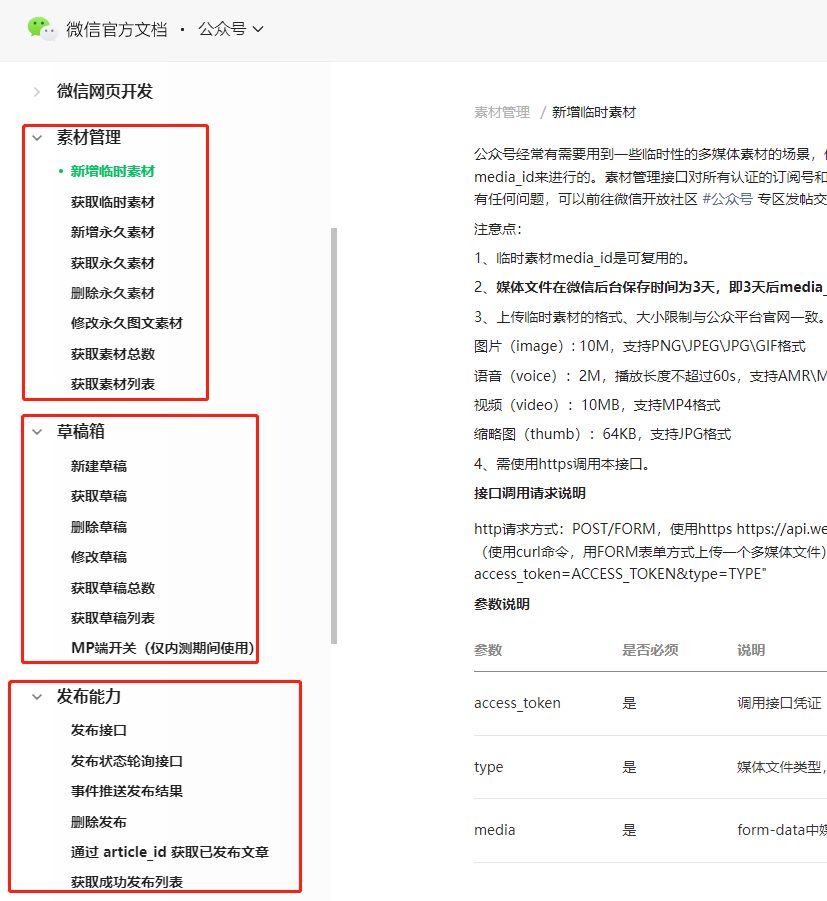Click the 是否必须 table column header
827x901 pixels.
(x=650, y=650)
